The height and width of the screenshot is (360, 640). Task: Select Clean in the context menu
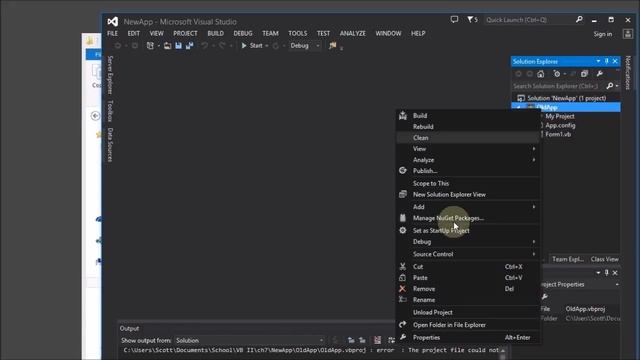468,138
